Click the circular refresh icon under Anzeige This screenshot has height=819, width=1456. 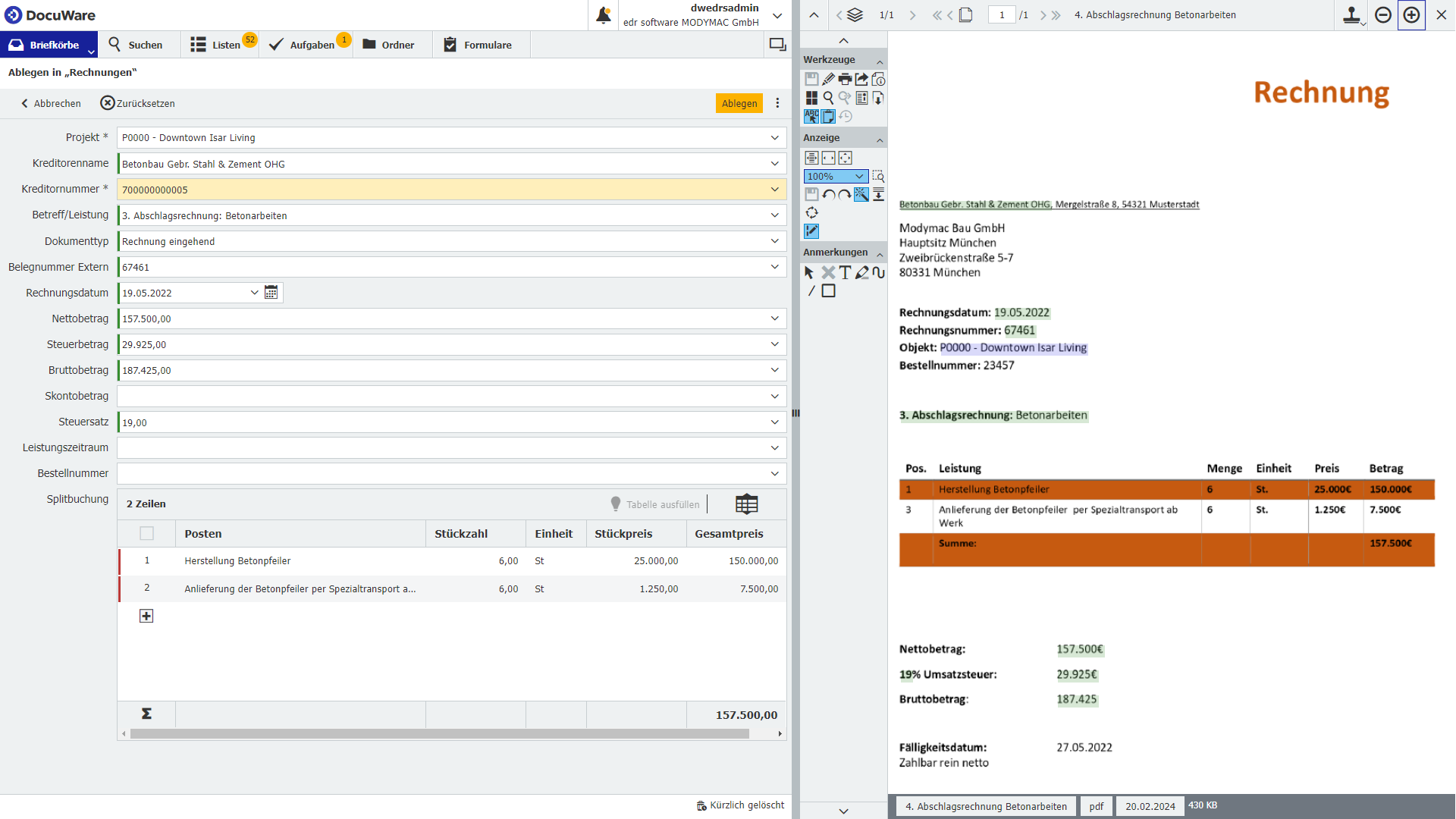(811, 212)
